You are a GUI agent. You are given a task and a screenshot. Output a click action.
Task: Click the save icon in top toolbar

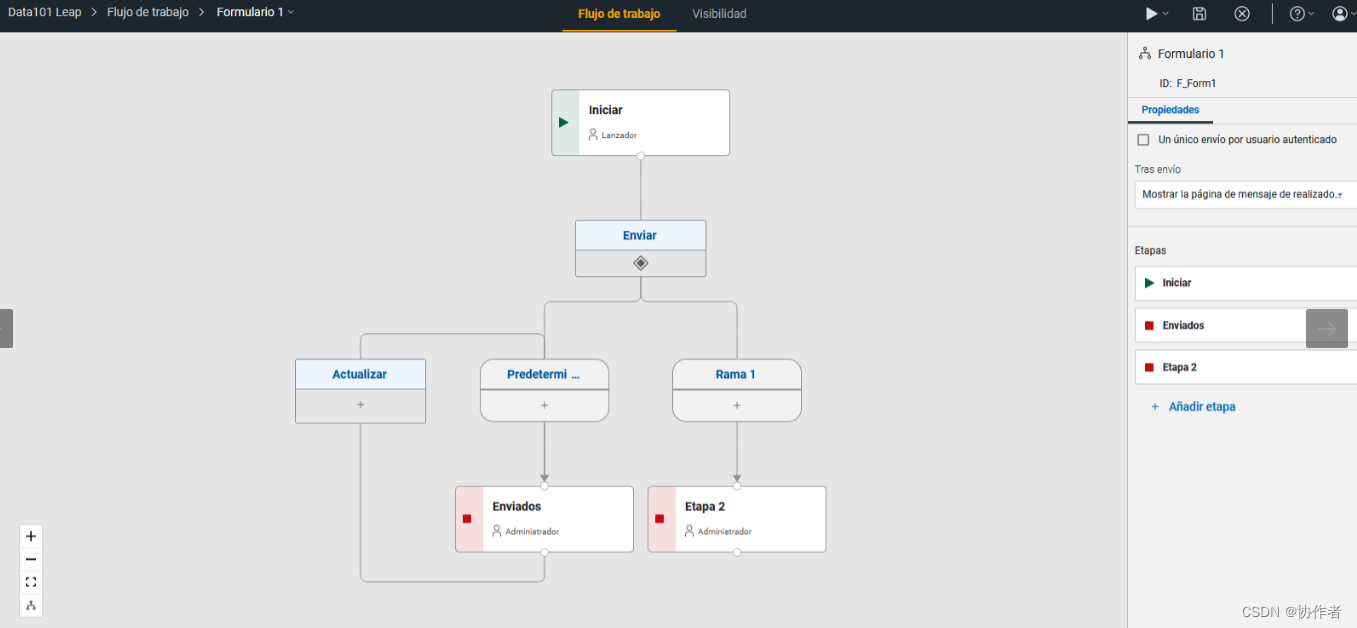1199,14
